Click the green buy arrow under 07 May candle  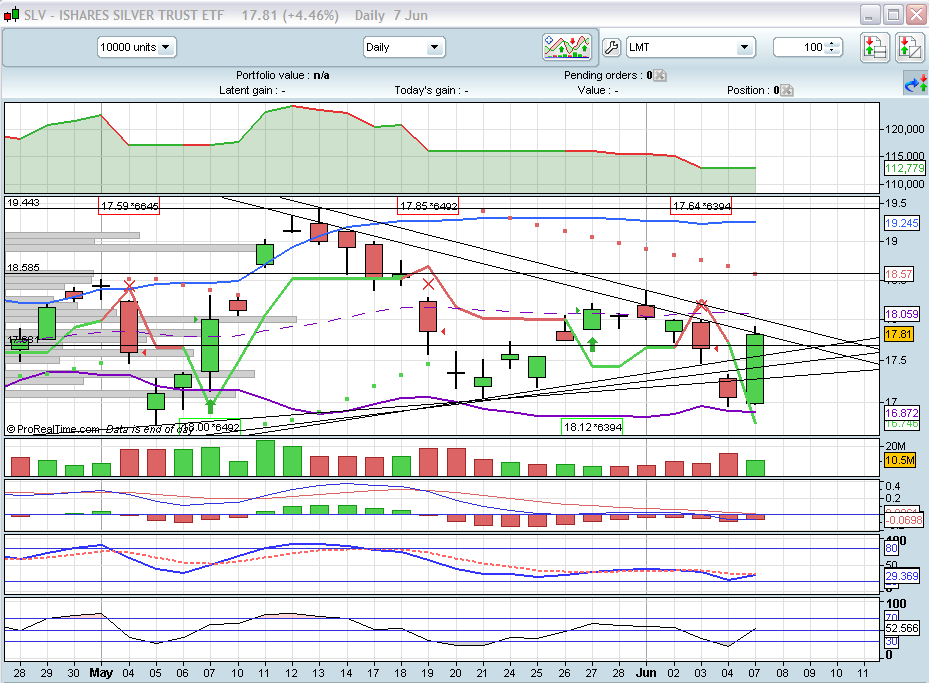click(x=210, y=406)
